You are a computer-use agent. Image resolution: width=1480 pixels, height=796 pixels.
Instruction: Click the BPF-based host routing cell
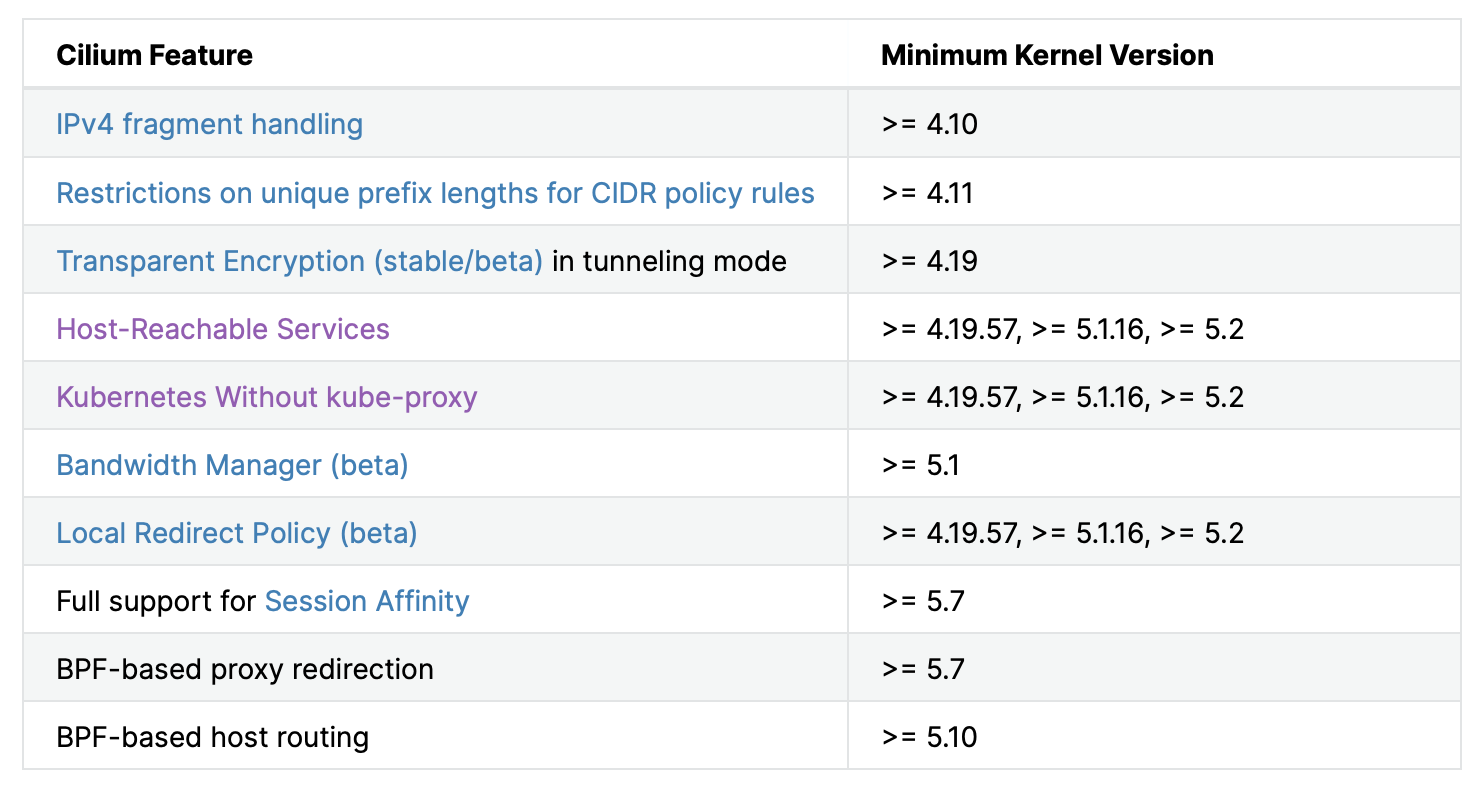point(212,737)
